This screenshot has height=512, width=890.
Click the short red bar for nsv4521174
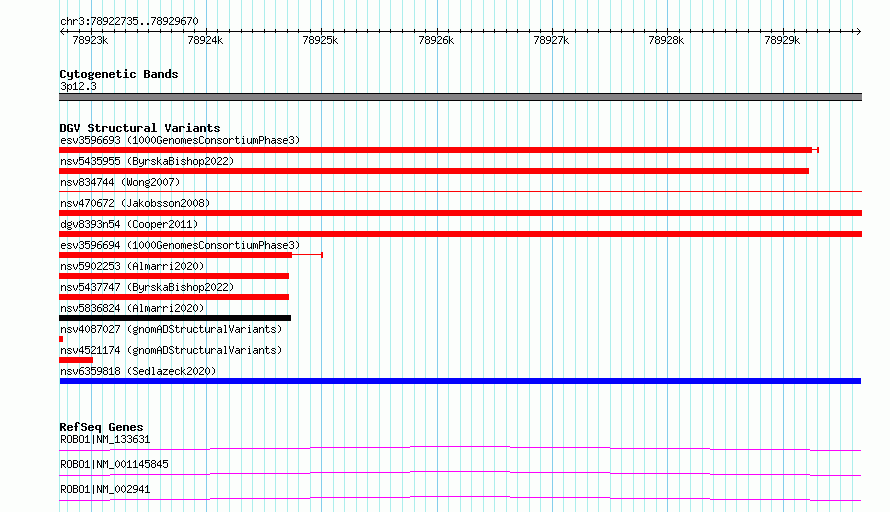(76, 360)
